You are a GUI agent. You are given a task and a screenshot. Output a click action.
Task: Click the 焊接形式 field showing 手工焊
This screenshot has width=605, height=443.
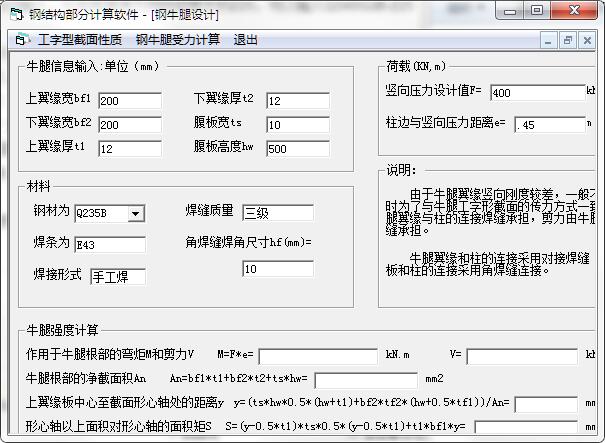118,277
